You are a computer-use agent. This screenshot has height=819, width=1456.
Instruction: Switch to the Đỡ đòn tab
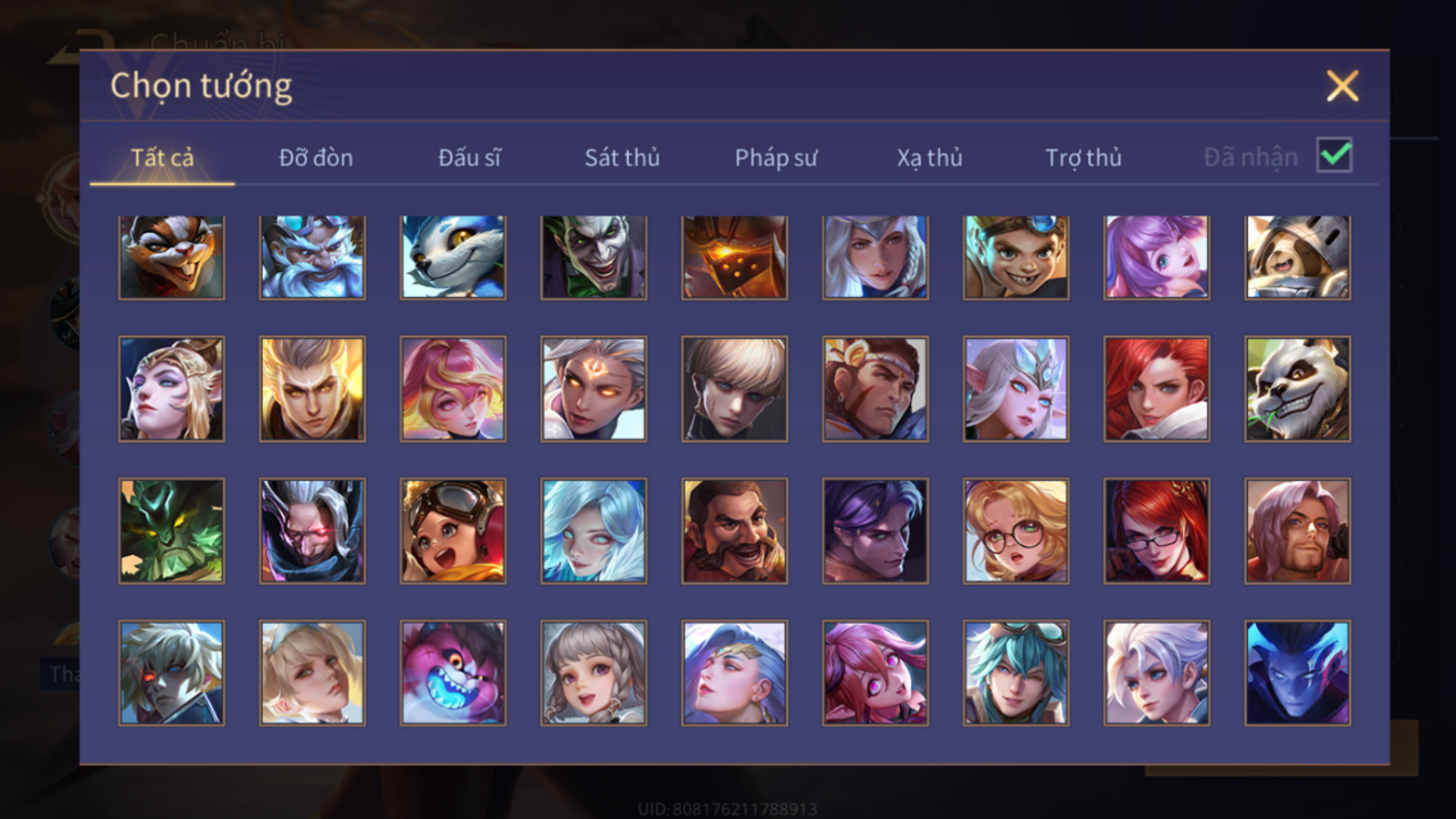pyautogui.click(x=316, y=157)
